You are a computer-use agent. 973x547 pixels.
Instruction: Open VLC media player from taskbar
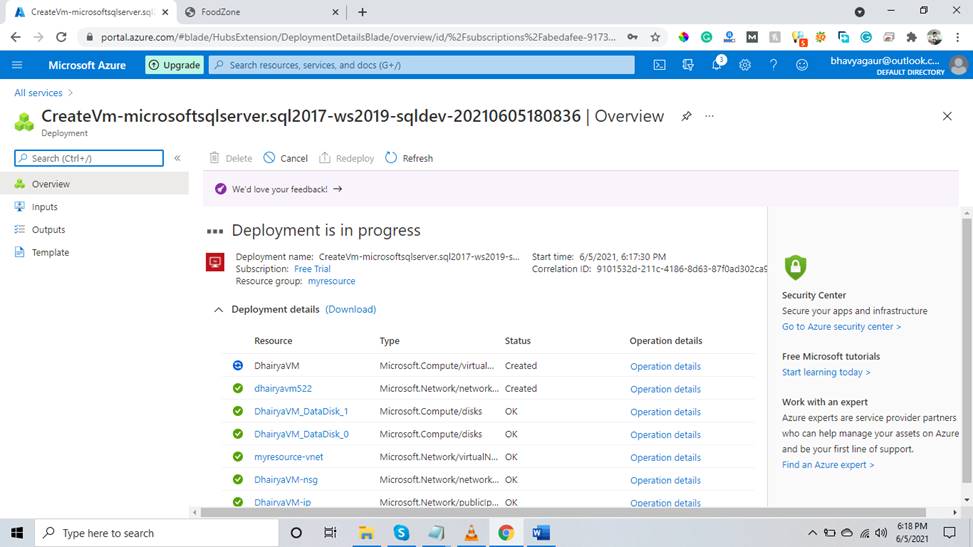tap(471, 533)
